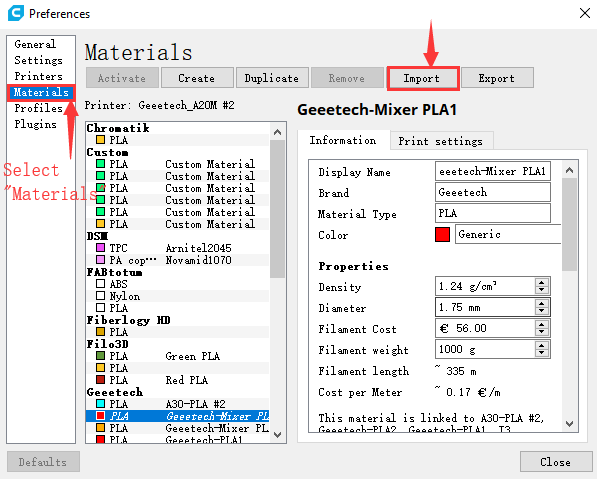Click the Information panel scroll-up arrow

coord(569,170)
